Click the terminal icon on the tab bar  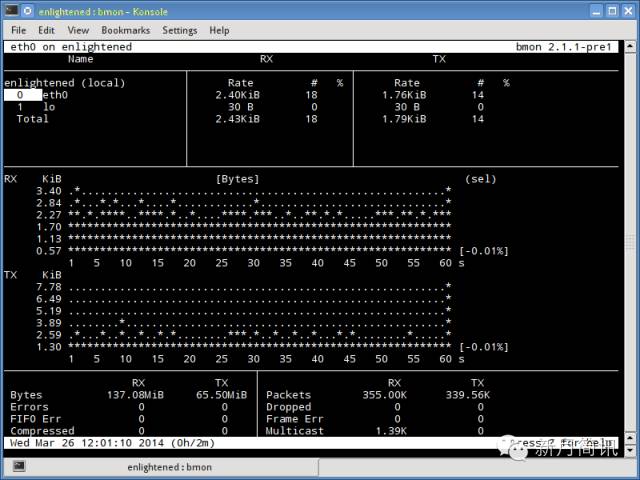point(19,465)
